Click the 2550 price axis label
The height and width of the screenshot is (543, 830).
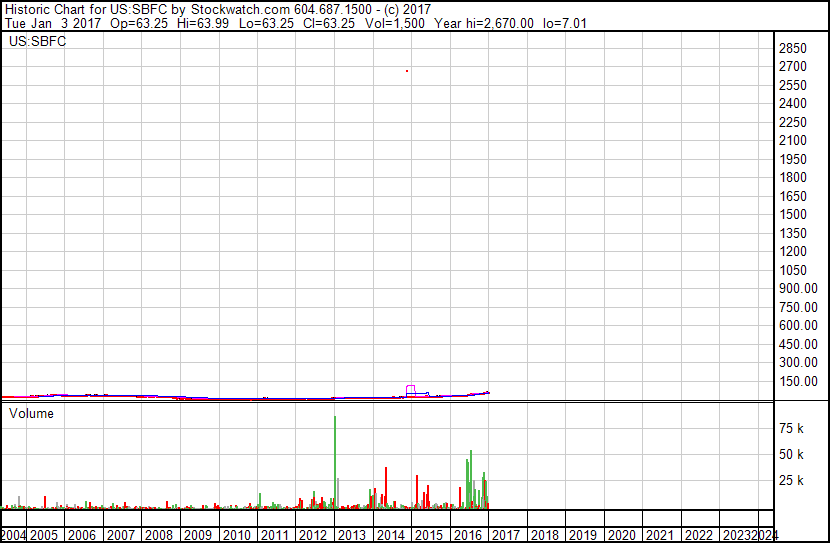[792, 85]
